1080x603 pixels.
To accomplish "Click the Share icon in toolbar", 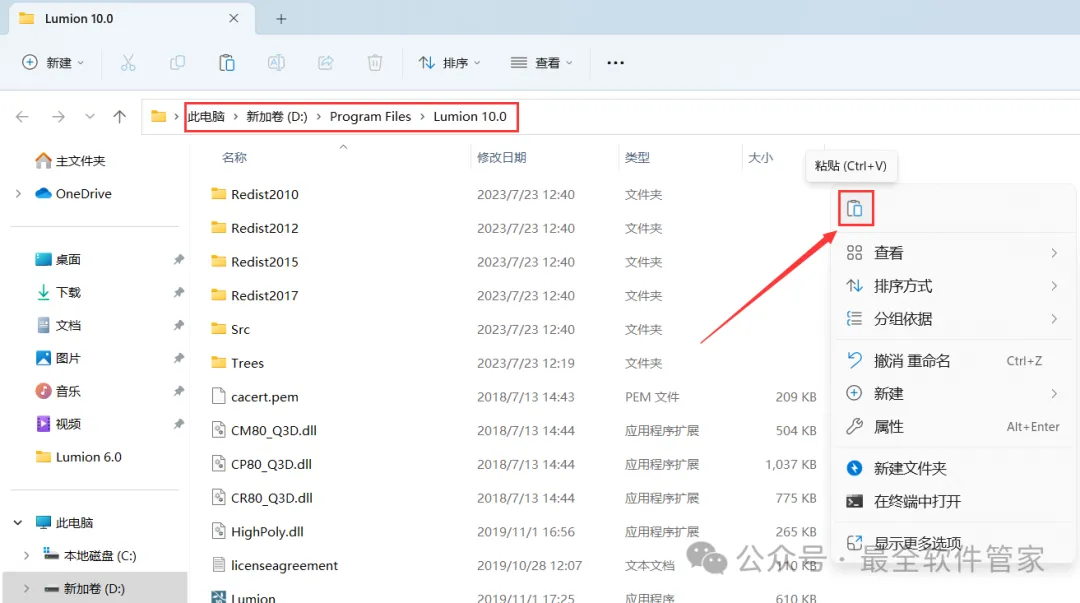I will tap(326, 63).
